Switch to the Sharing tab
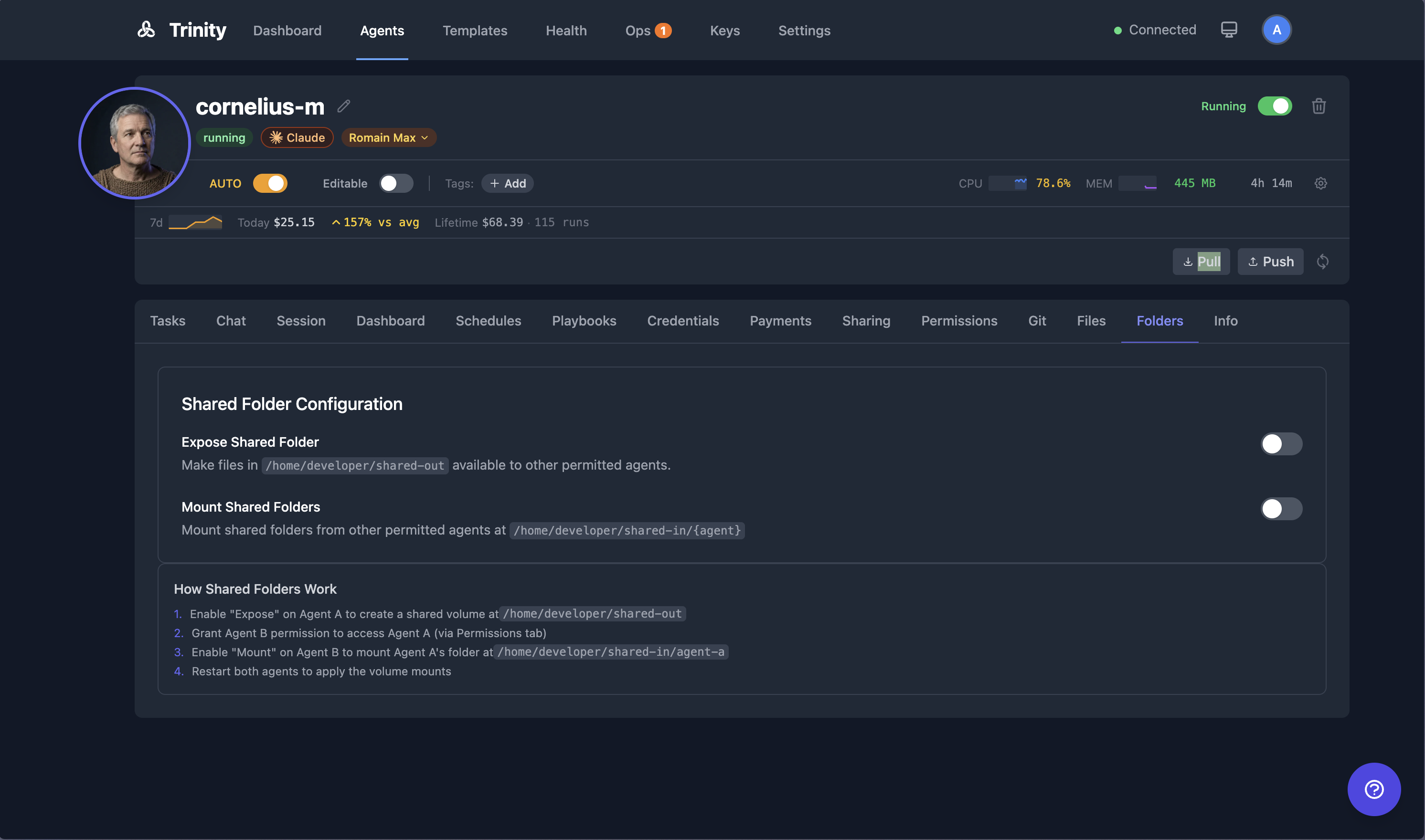The height and width of the screenshot is (840, 1425). click(x=866, y=321)
